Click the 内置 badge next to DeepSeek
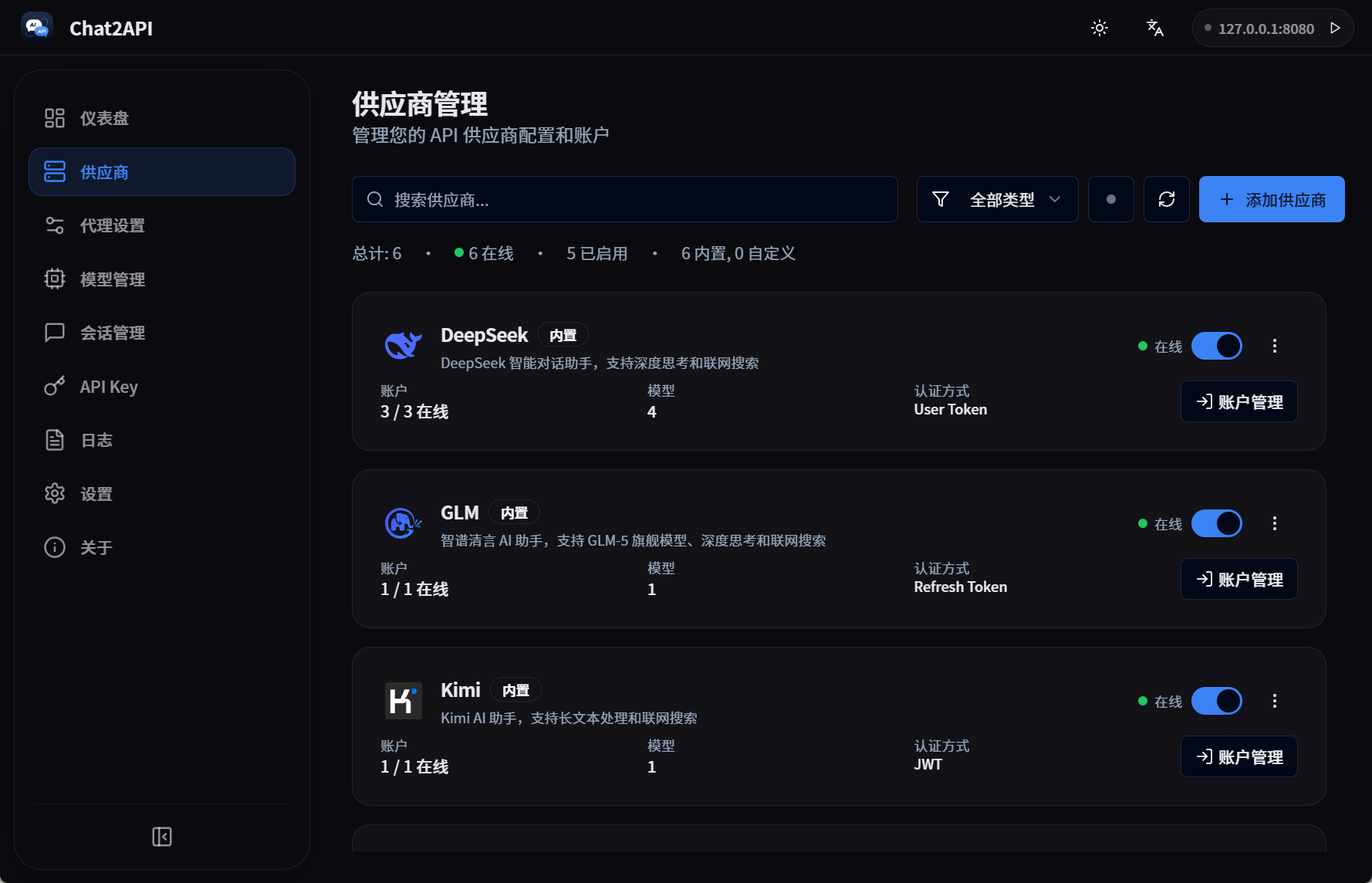1372x883 pixels. pos(563,335)
